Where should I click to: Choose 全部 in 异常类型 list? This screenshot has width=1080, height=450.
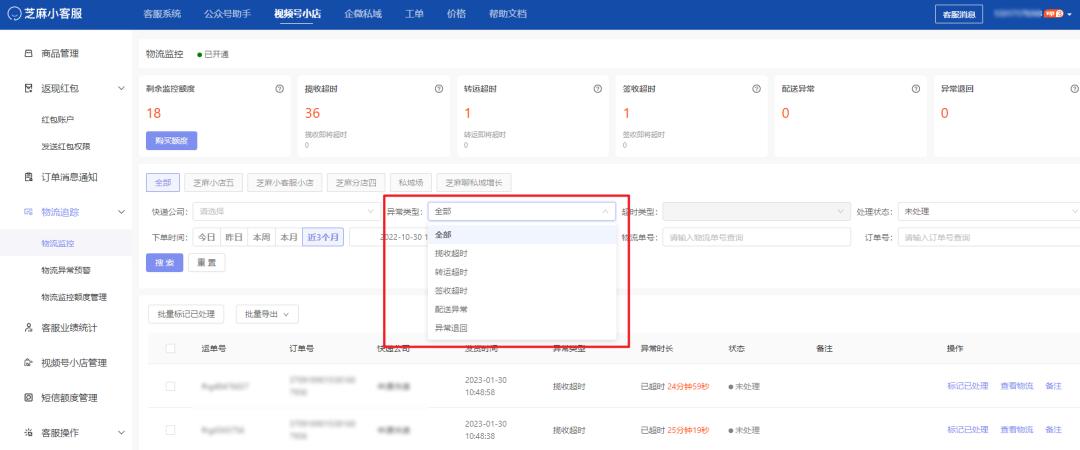[x=521, y=235]
